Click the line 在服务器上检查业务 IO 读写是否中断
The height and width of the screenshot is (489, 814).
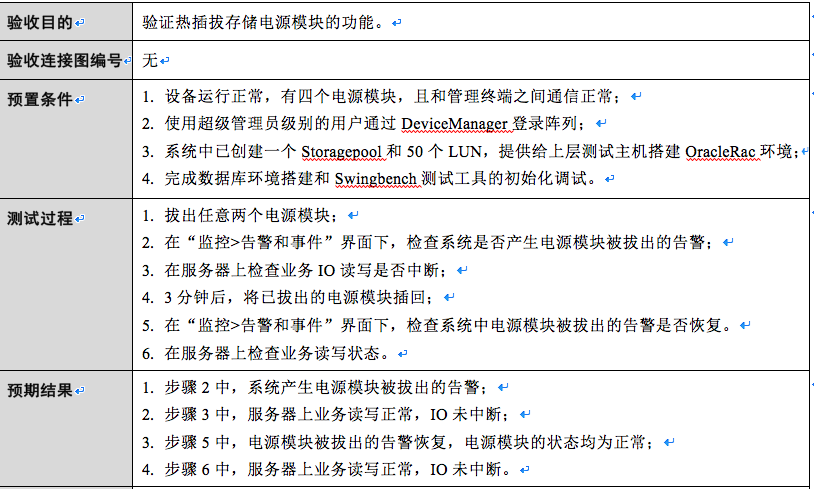(294, 270)
